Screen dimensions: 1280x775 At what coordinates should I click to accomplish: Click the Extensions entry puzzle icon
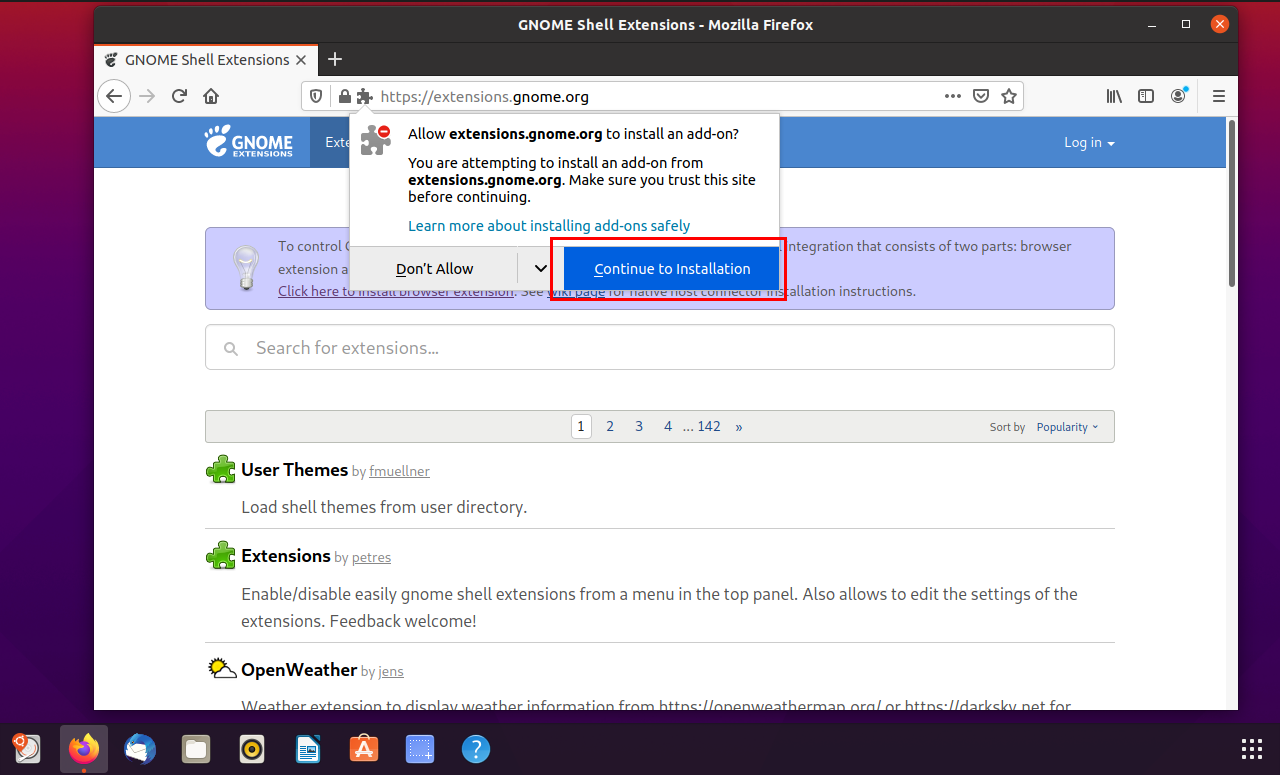221,555
